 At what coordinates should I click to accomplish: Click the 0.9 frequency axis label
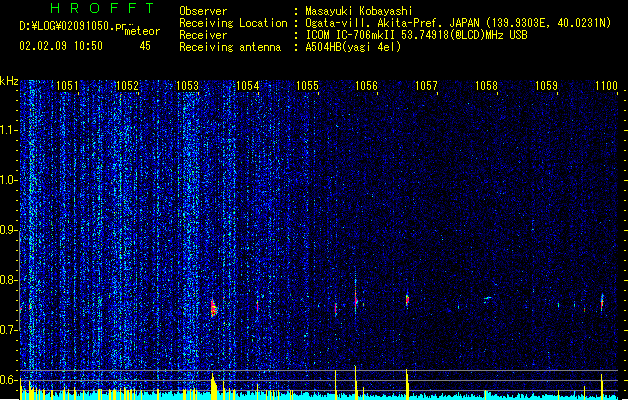pyautogui.click(x=8, y=230)
